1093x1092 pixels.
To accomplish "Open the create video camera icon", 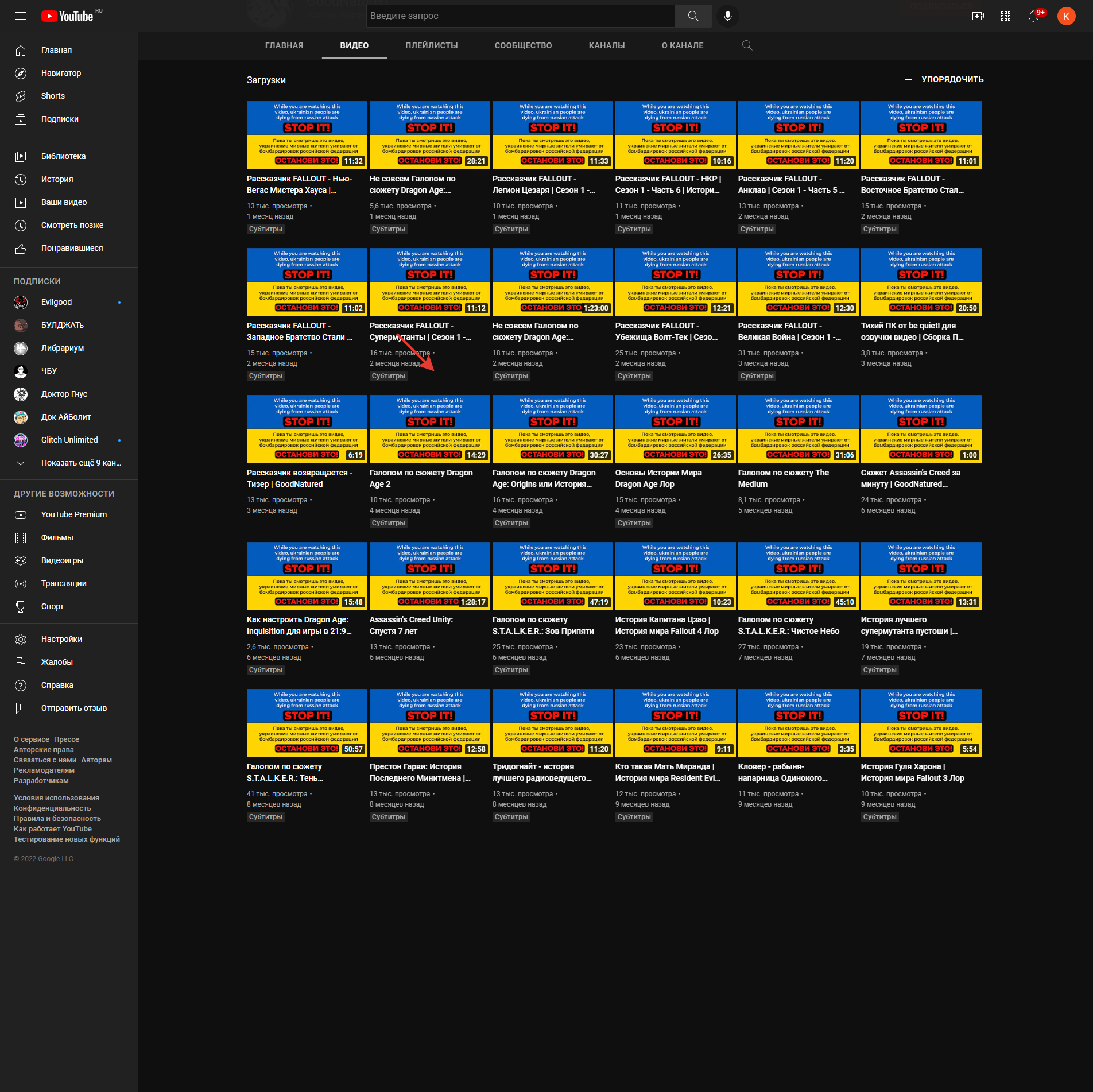I will [x=978, y=16].
